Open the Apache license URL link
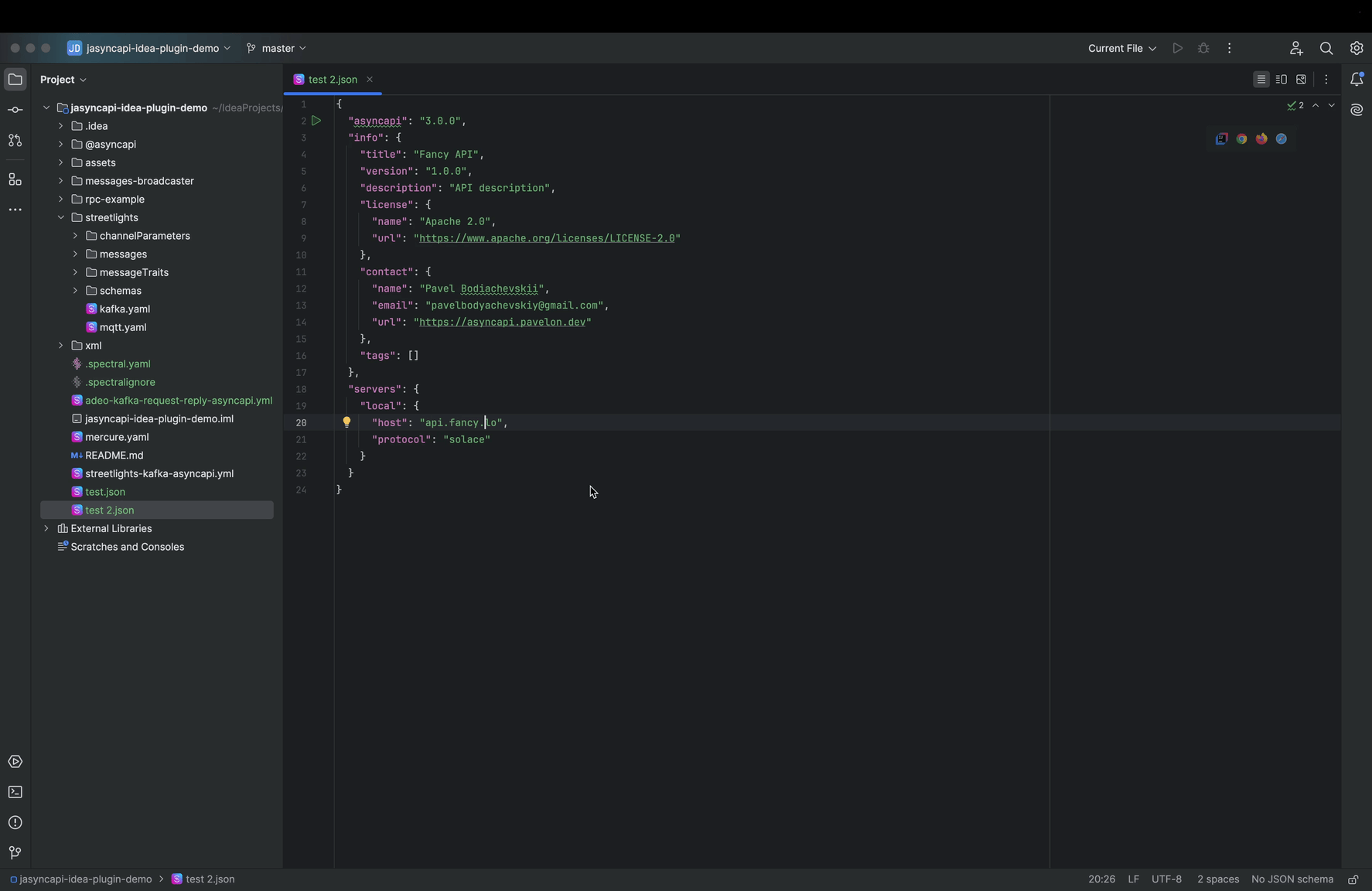Screen dimensions: 1372x891 (547, 238)
